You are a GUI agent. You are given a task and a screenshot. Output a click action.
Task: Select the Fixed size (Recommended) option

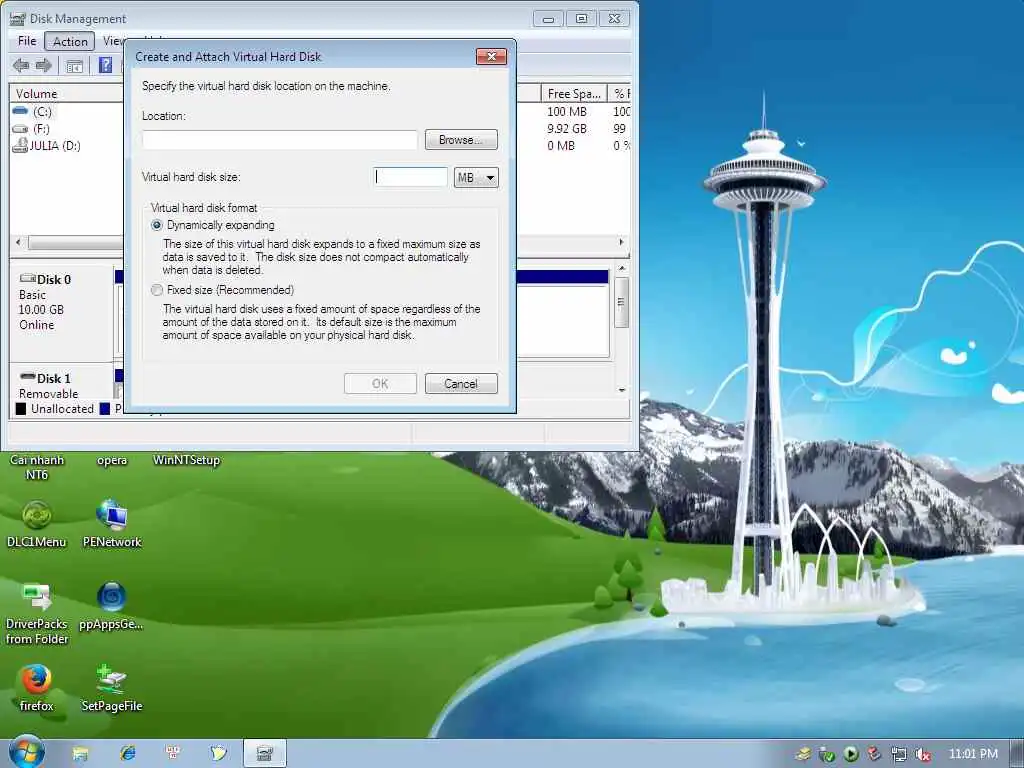(157, 290)
